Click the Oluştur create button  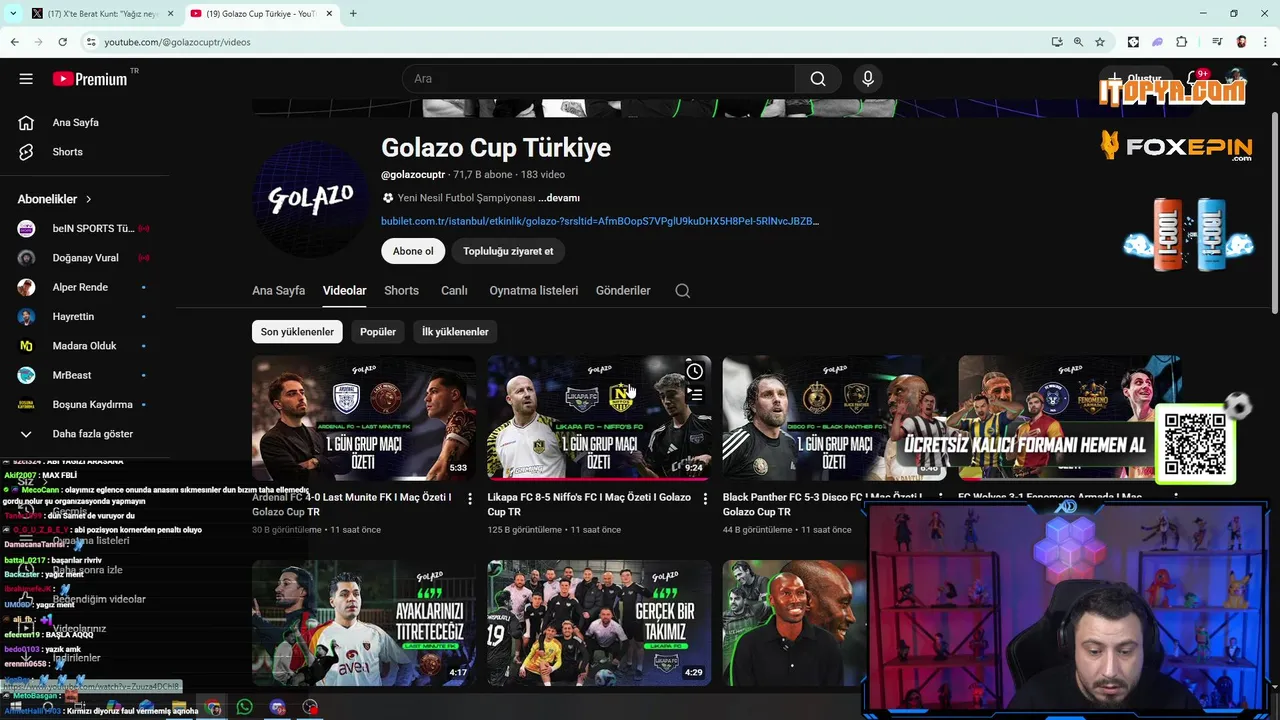[x=1134, y=79]
